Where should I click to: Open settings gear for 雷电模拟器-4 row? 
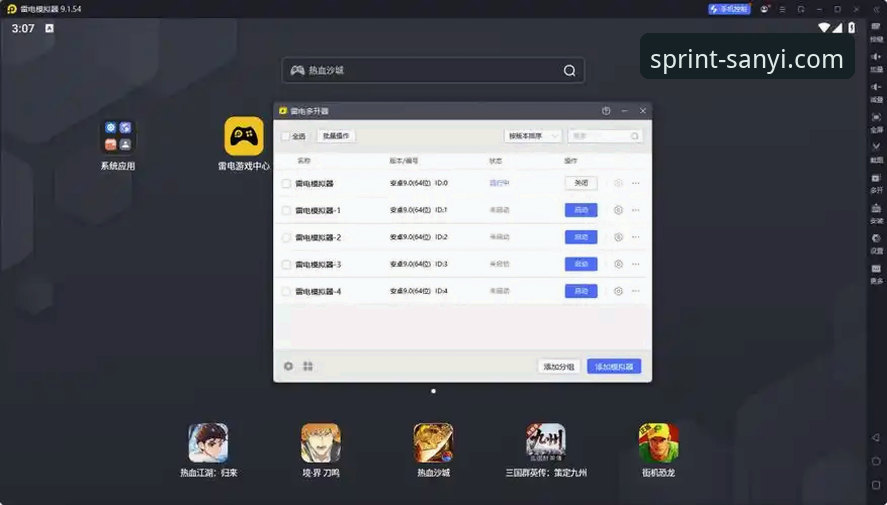coord(618,291)
